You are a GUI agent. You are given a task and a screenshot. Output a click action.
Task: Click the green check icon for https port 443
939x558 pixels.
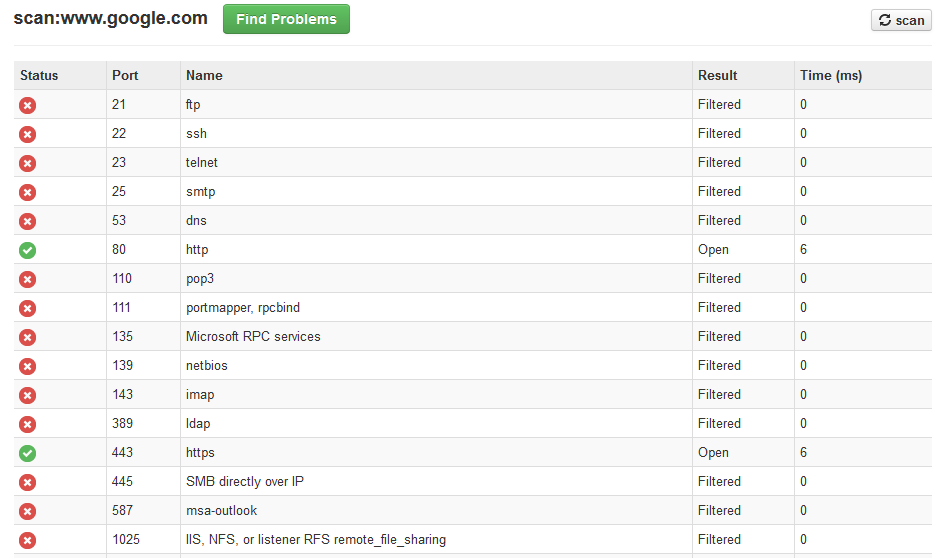coord(28,453)
